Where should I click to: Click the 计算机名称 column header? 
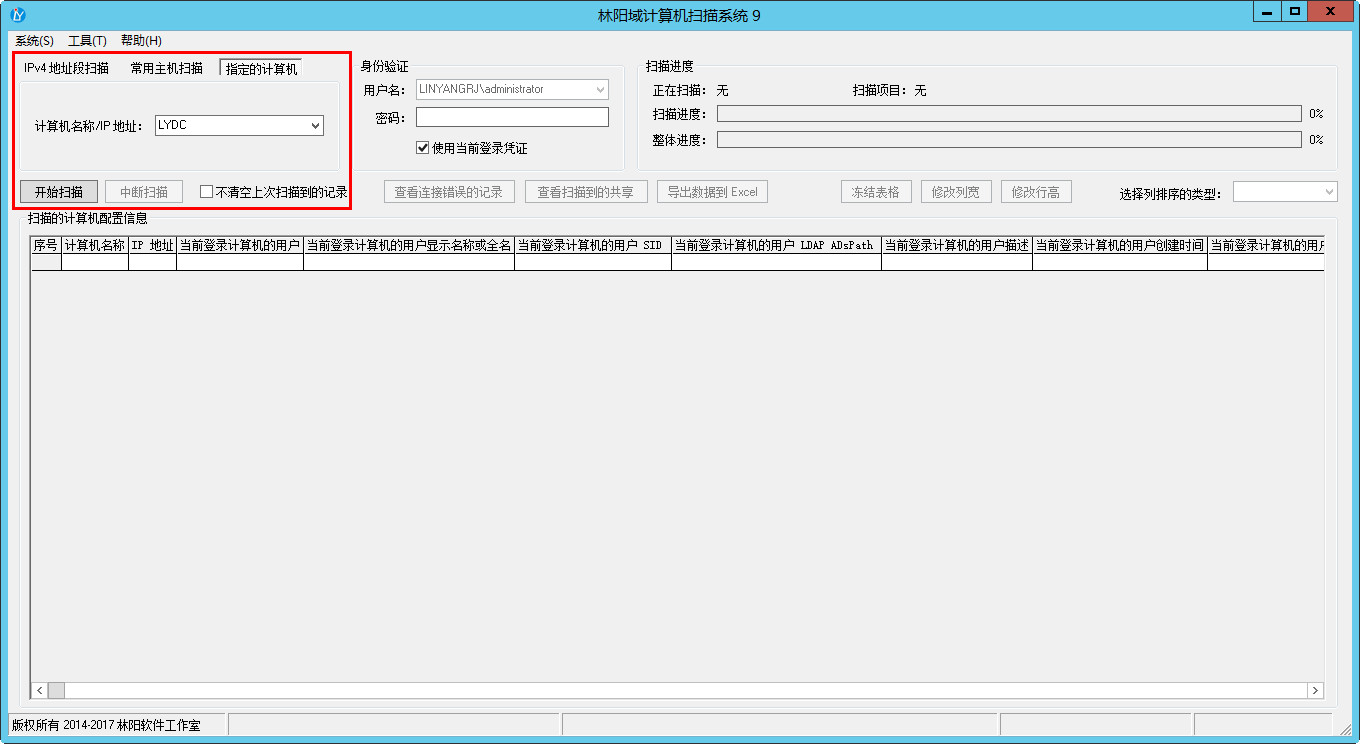pos(95,245)
